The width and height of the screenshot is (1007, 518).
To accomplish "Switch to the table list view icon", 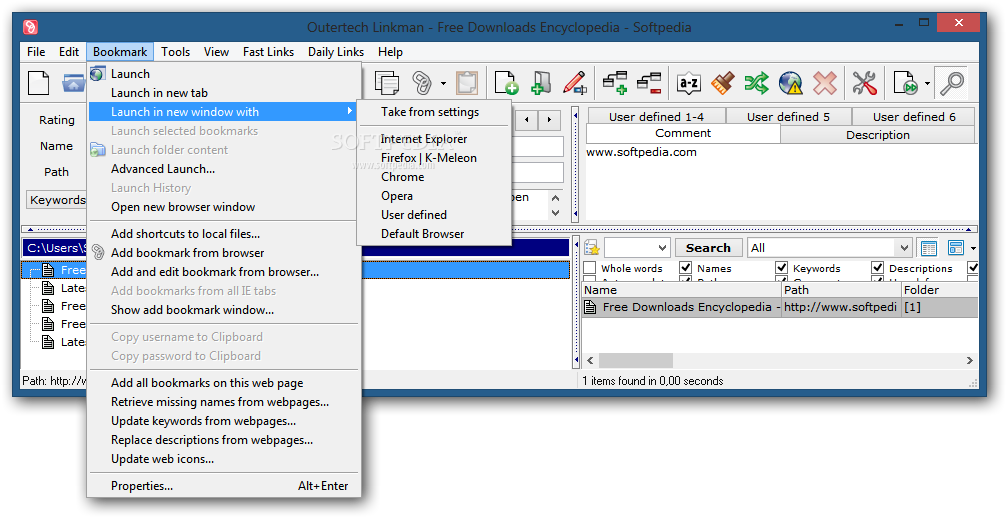I will point(929,248).
